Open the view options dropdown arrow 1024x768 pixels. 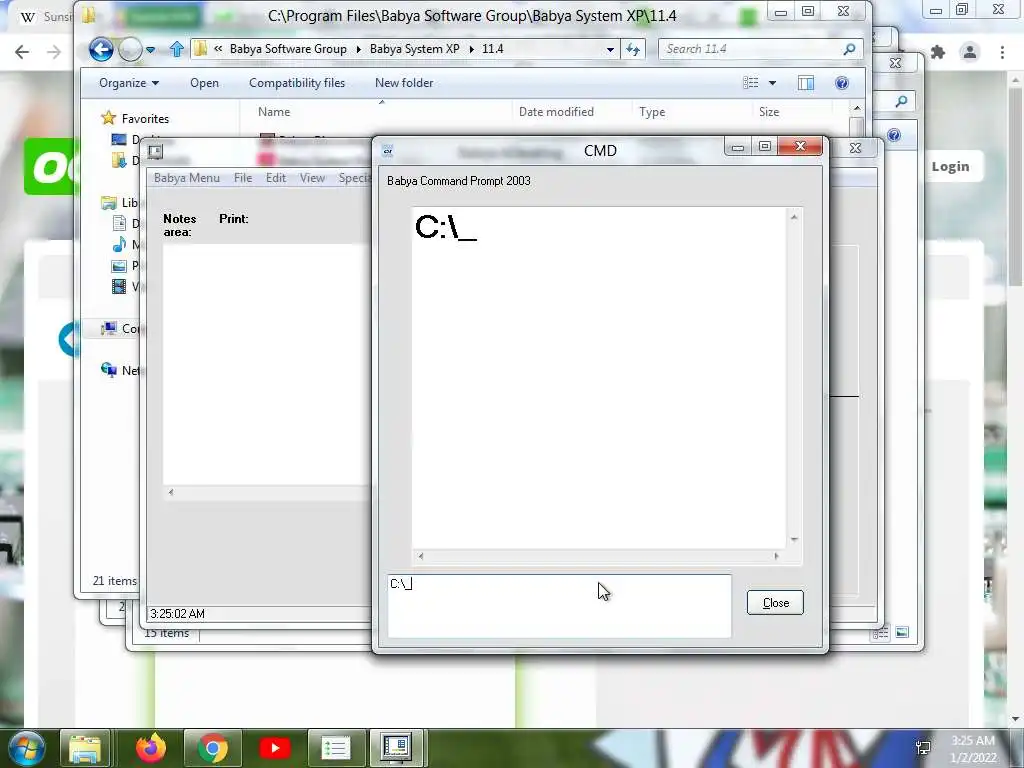(x=773, y=83)
